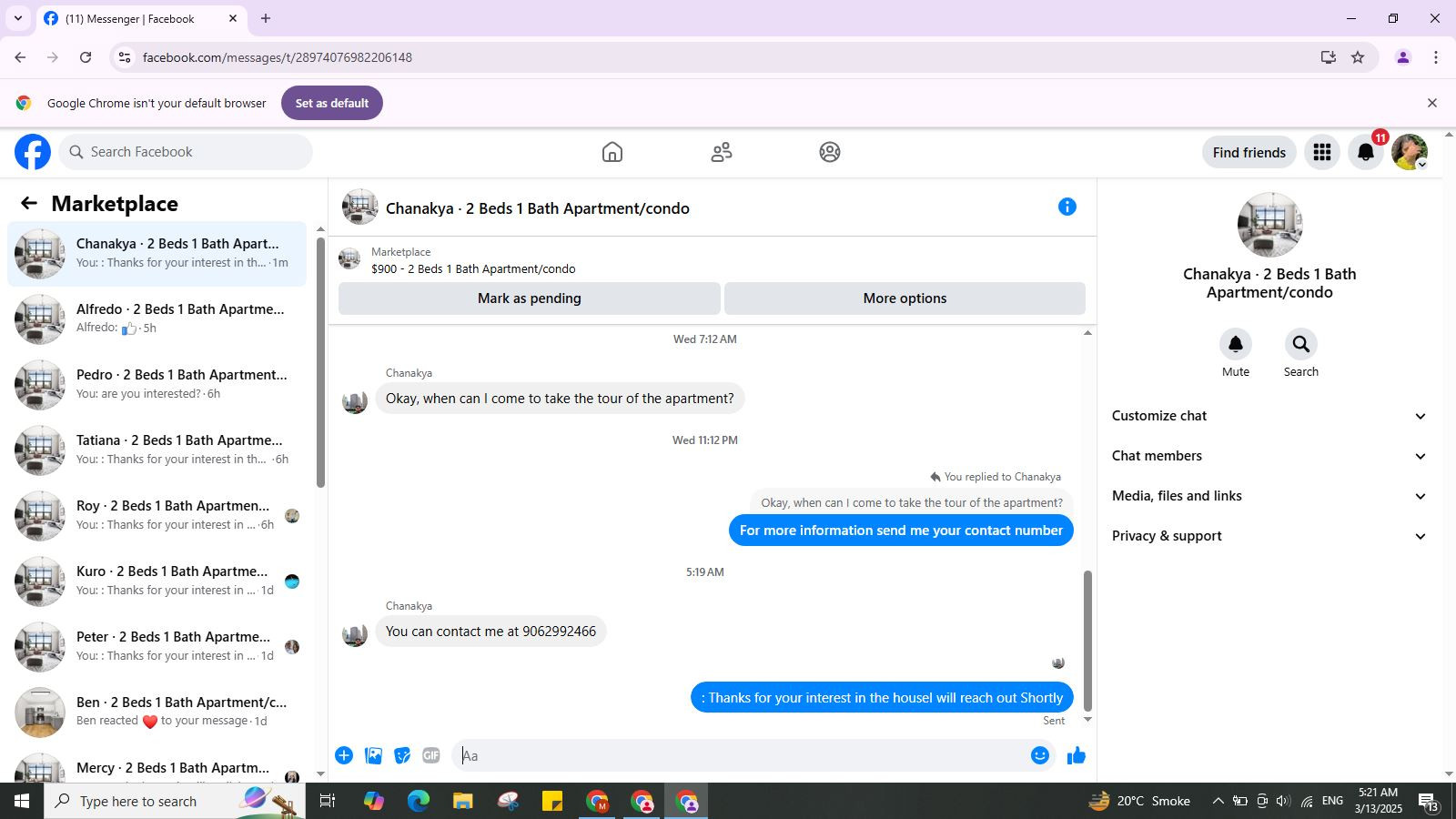Open the Peter conversation

(x=157, y=647)
